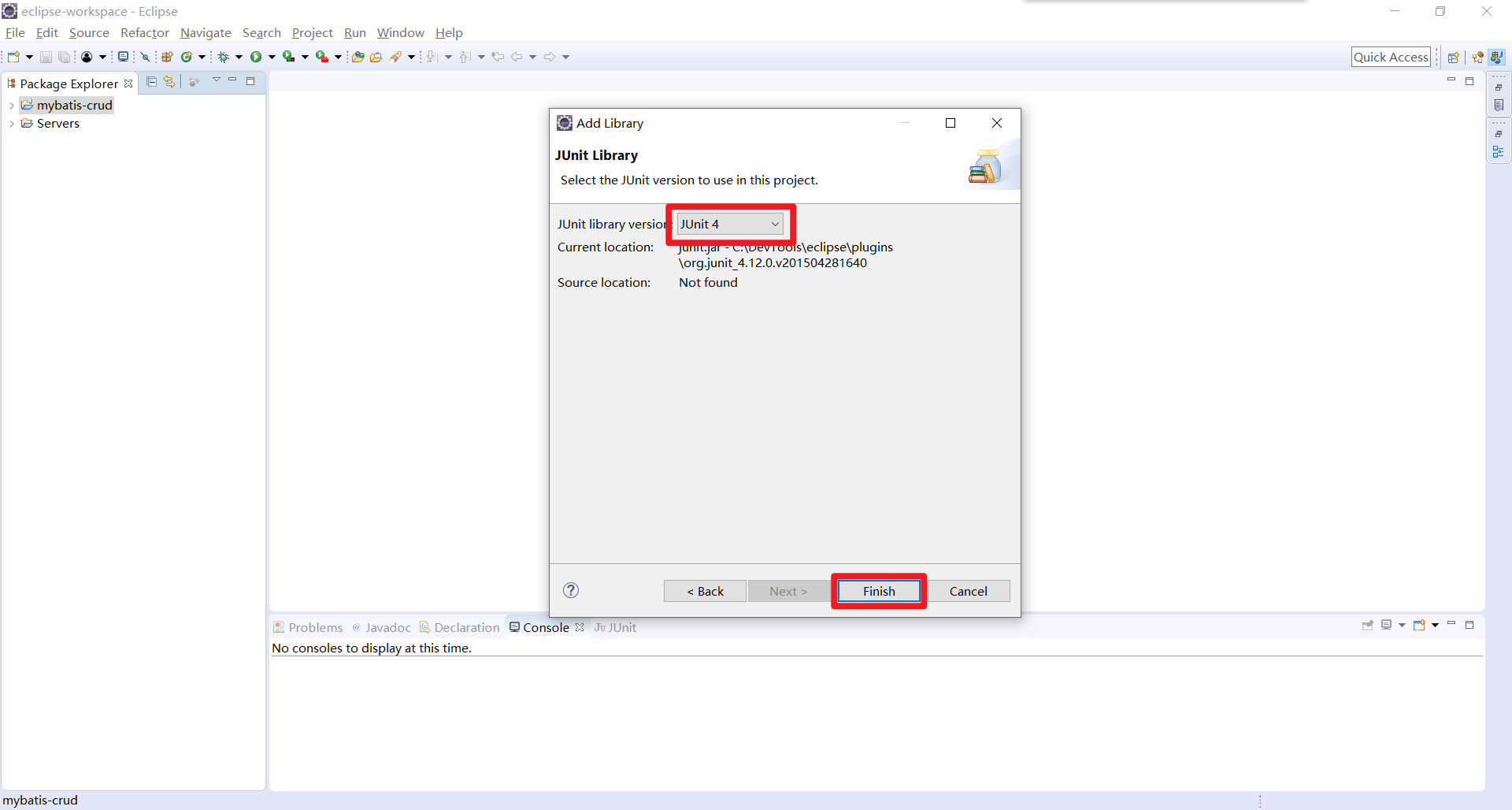
Task: Click the Open Type toolbar icon
Action: point(358,57)
